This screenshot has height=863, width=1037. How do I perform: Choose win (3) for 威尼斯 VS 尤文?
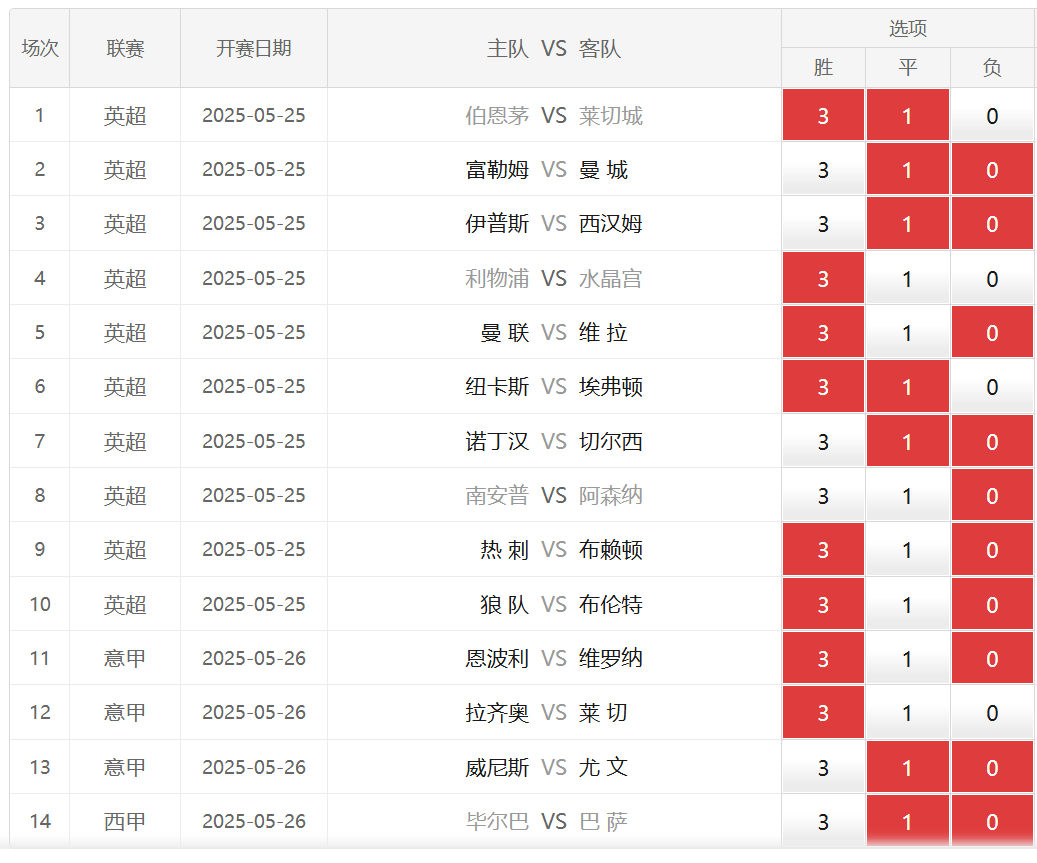[823, 767]
